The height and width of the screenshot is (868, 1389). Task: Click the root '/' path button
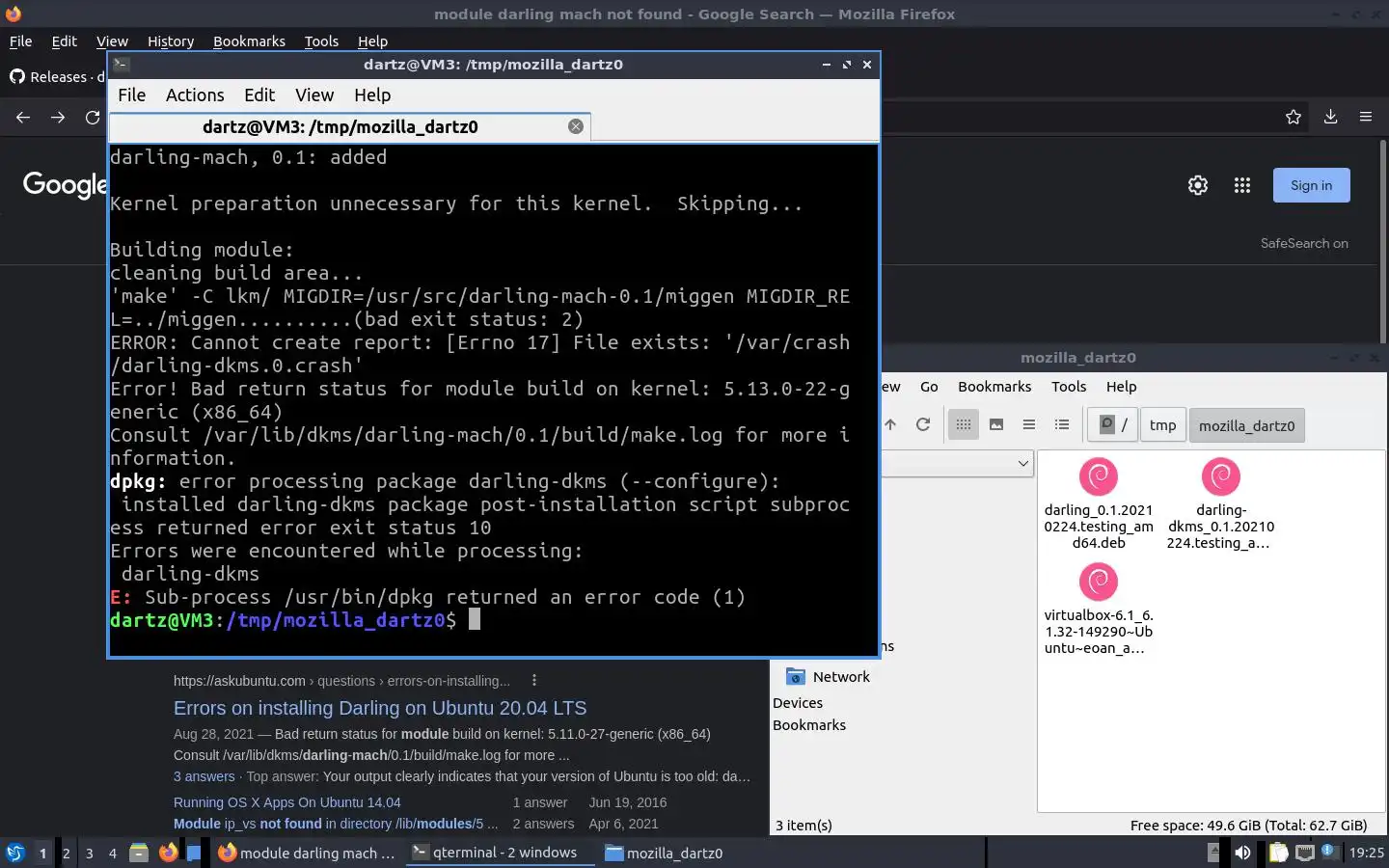(x=1112, y=424)
